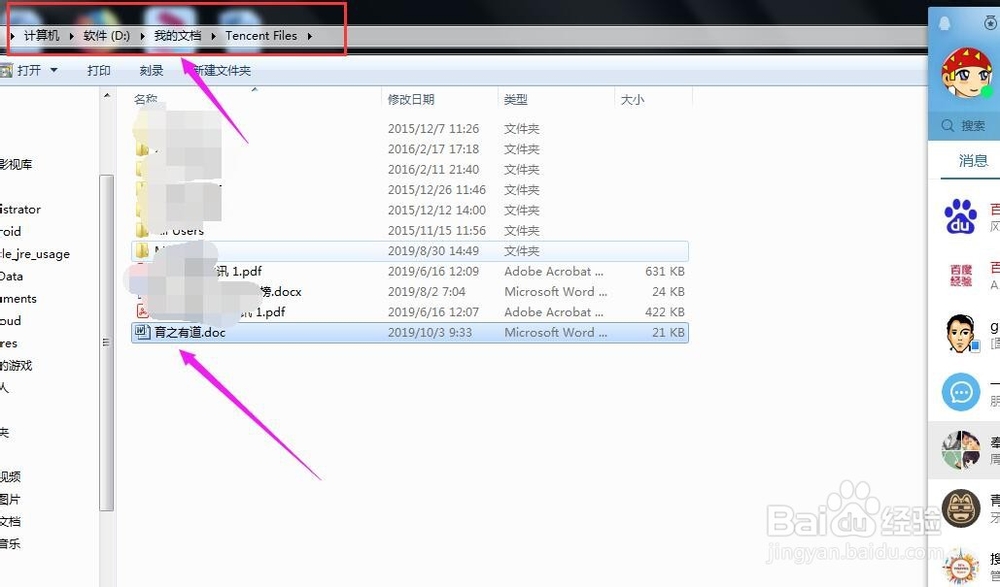Expand the 打开 dropdown arrow

(x=54, y=70)
